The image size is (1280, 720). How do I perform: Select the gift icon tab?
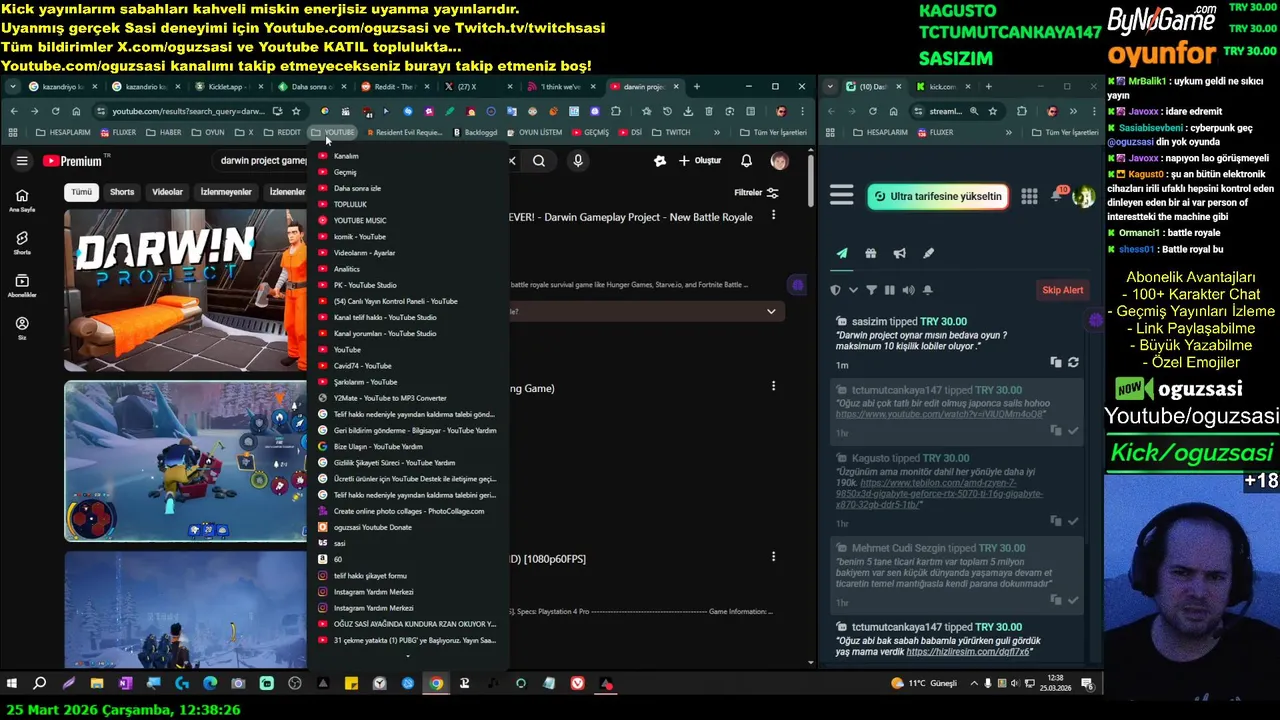pyautogui.click(x=871, y=254)
